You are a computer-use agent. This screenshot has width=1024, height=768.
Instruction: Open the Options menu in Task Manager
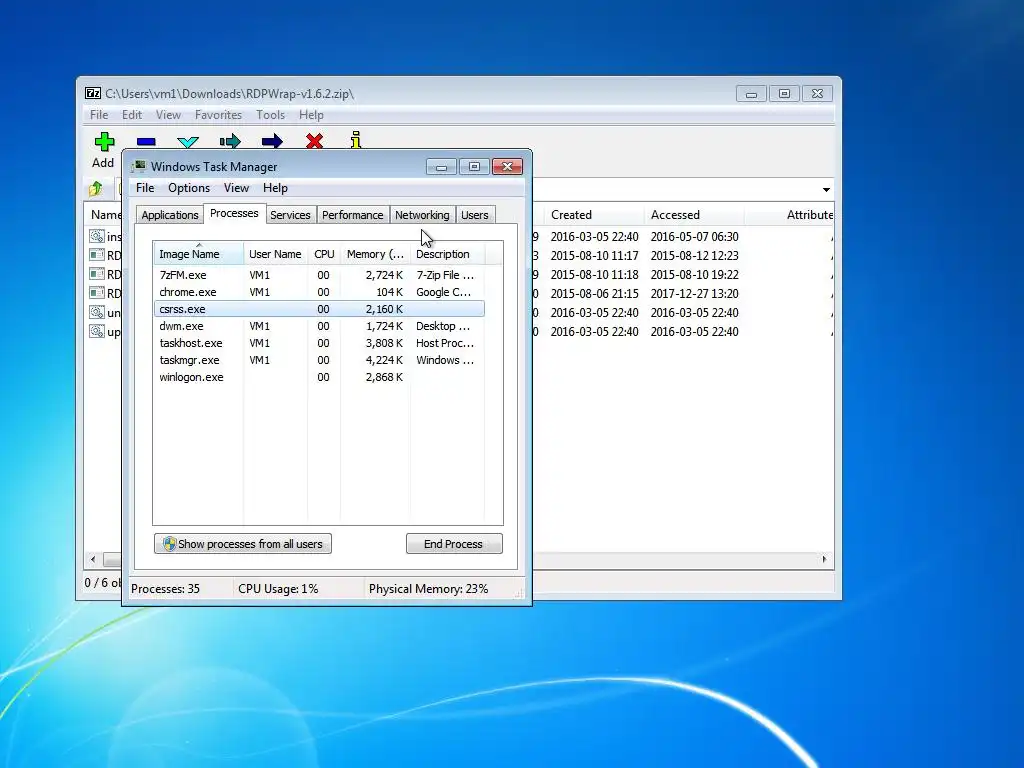[x=189, y=188]
